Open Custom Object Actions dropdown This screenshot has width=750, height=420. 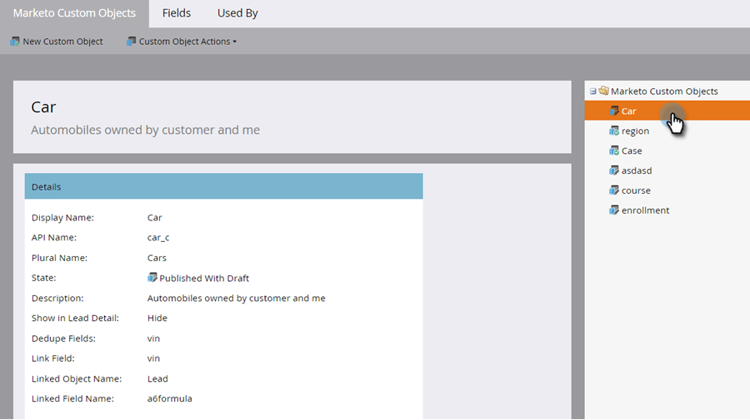point(181,42)
